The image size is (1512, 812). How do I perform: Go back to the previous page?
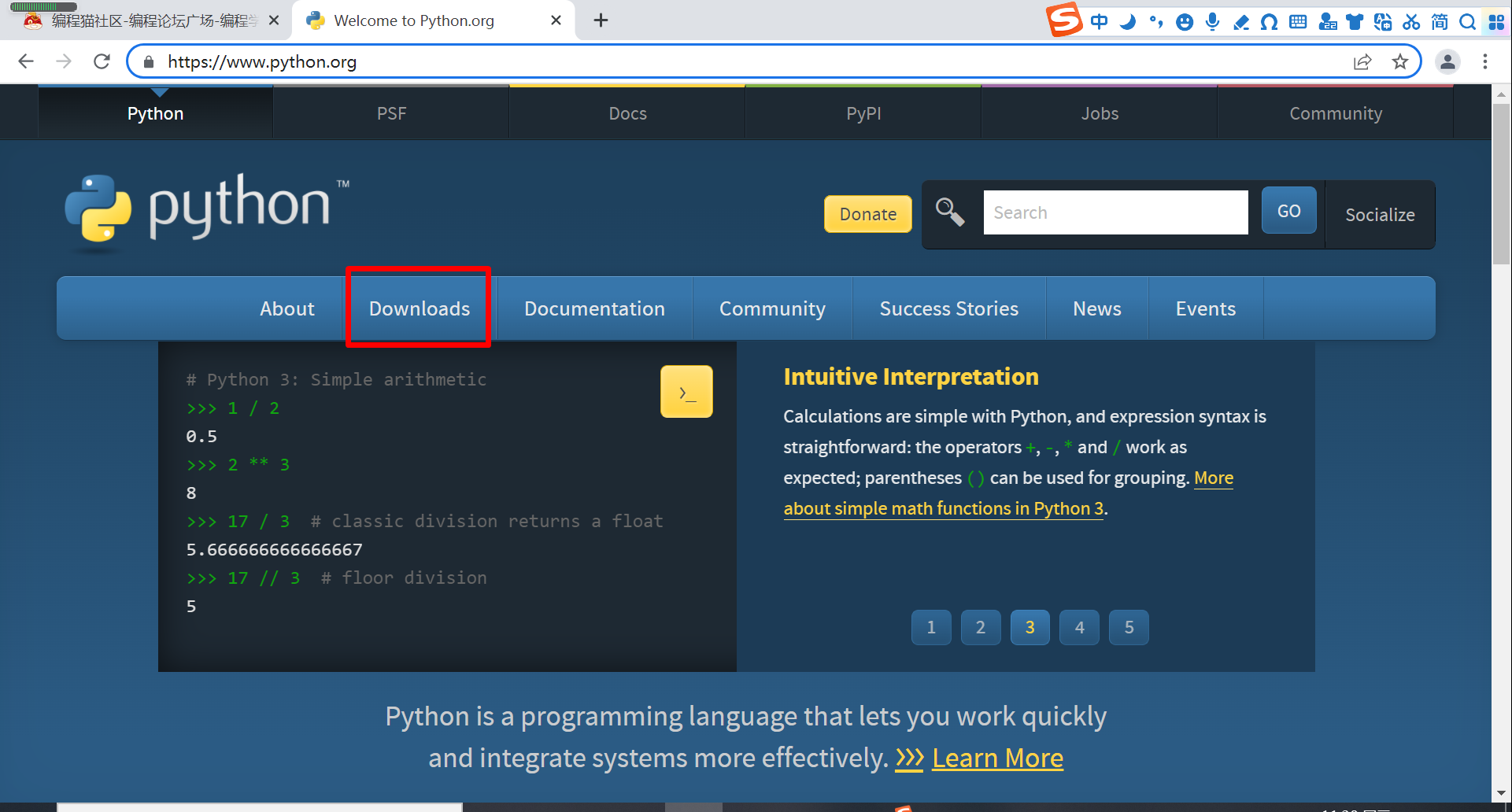click(x=26, y=61)
